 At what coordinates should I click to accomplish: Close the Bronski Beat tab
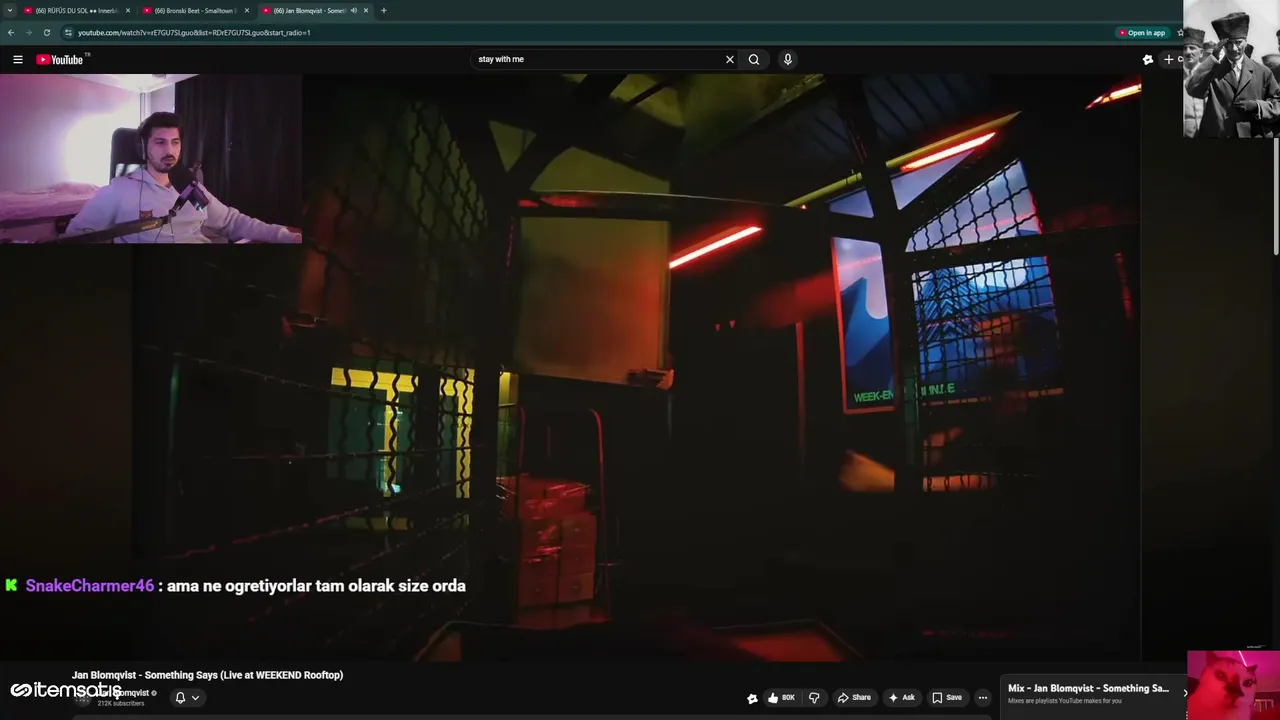tap(247, 10)
